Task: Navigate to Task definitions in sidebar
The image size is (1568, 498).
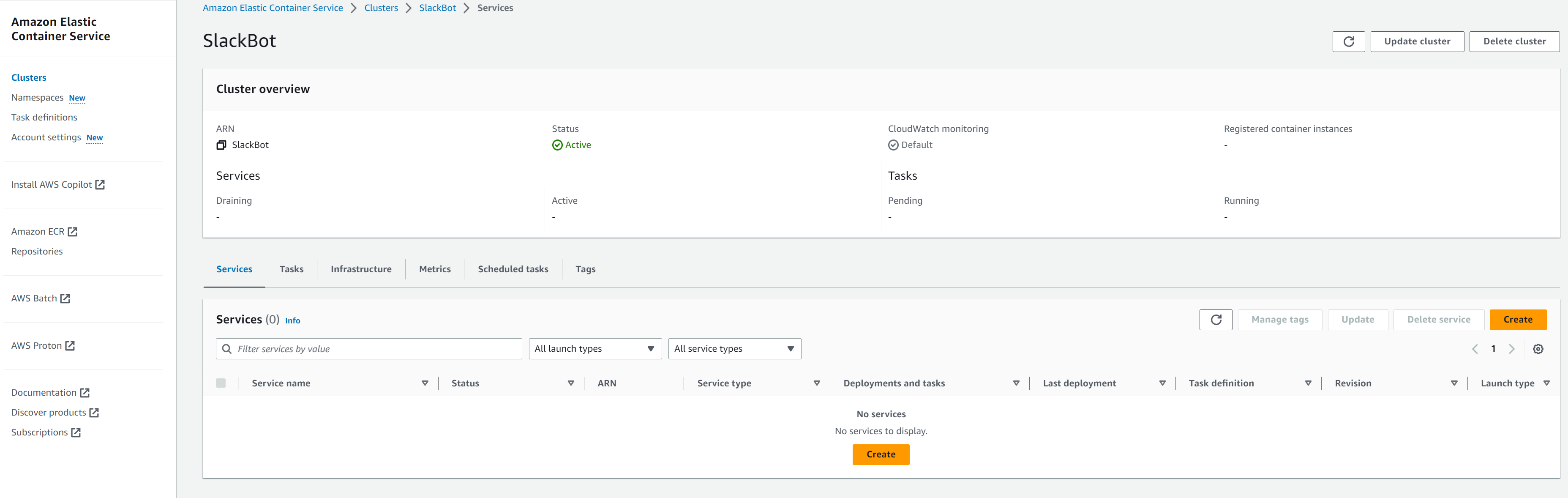Action: click(44, 117)
